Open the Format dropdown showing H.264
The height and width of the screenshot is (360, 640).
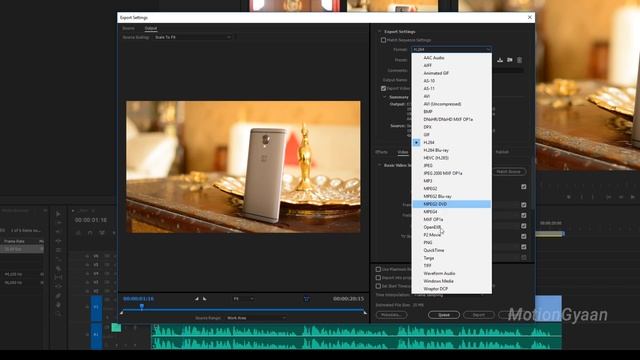(451, 49)
